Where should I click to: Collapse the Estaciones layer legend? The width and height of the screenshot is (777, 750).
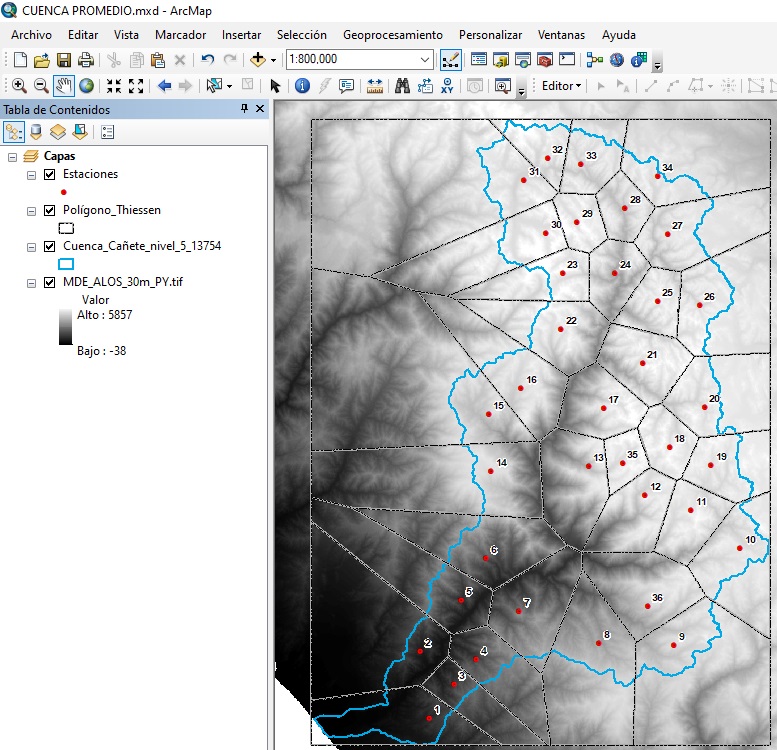click(x=31, y=175)
